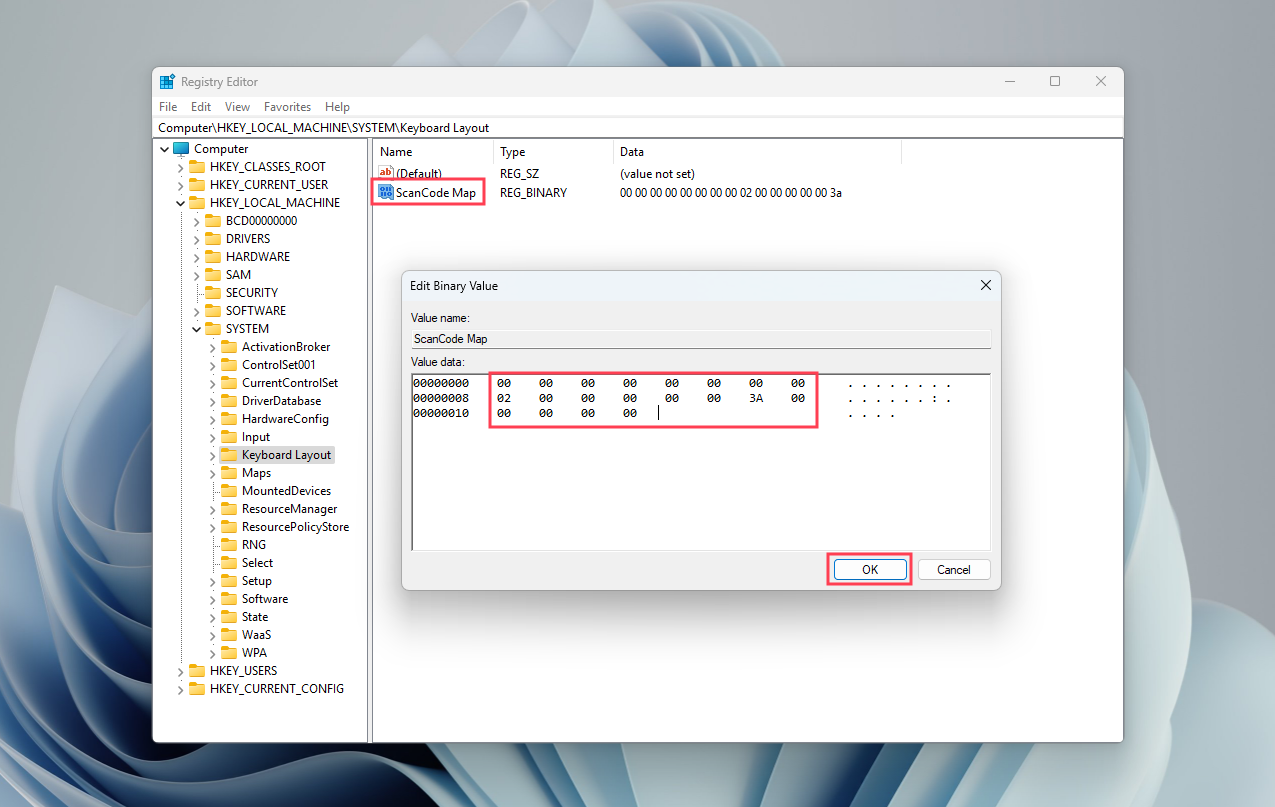Open the View menu
Screen dimensions: 1275x807
(x=237, y=107)
